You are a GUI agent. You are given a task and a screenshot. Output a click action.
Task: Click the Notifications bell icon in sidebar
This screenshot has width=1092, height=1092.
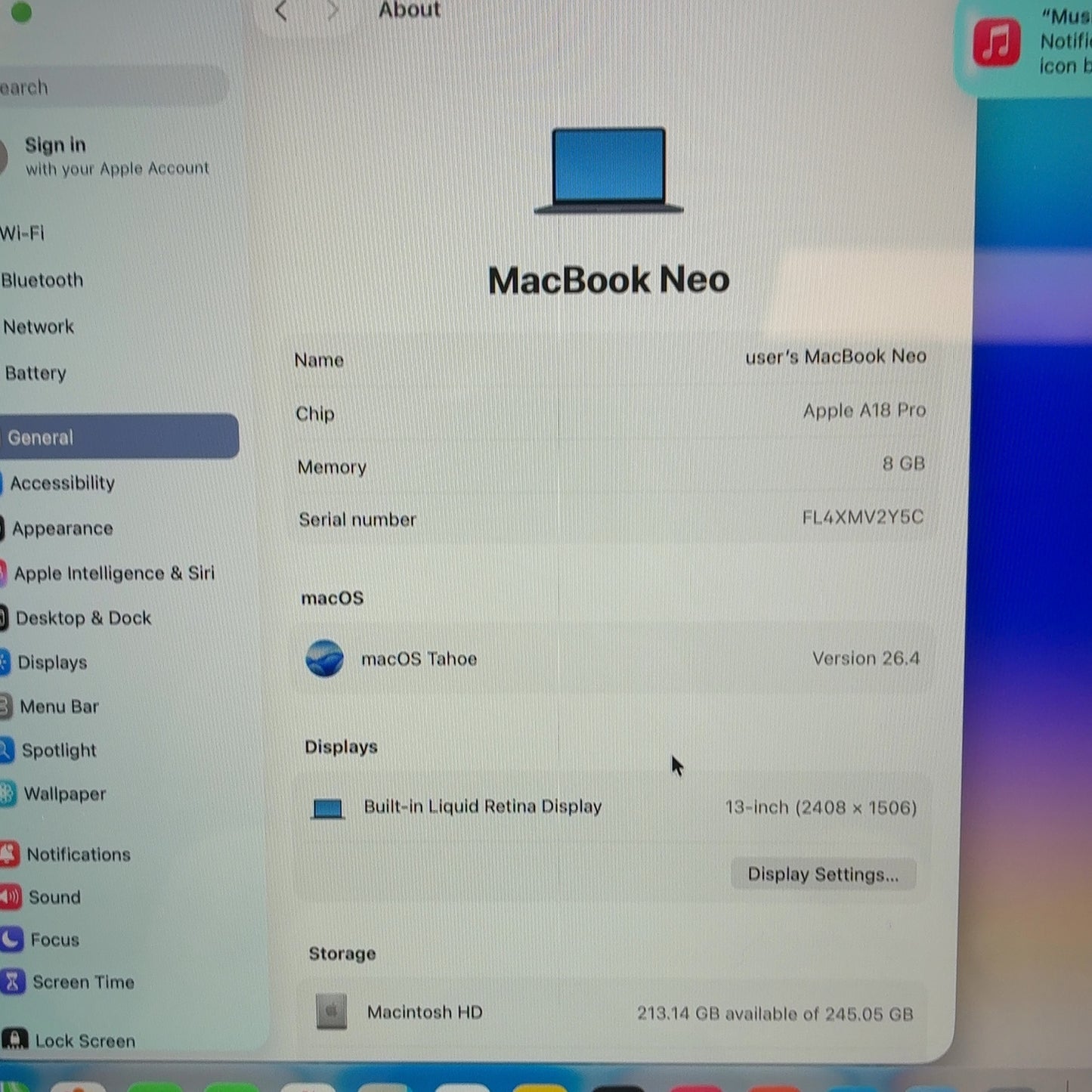(x=10, y=854)
